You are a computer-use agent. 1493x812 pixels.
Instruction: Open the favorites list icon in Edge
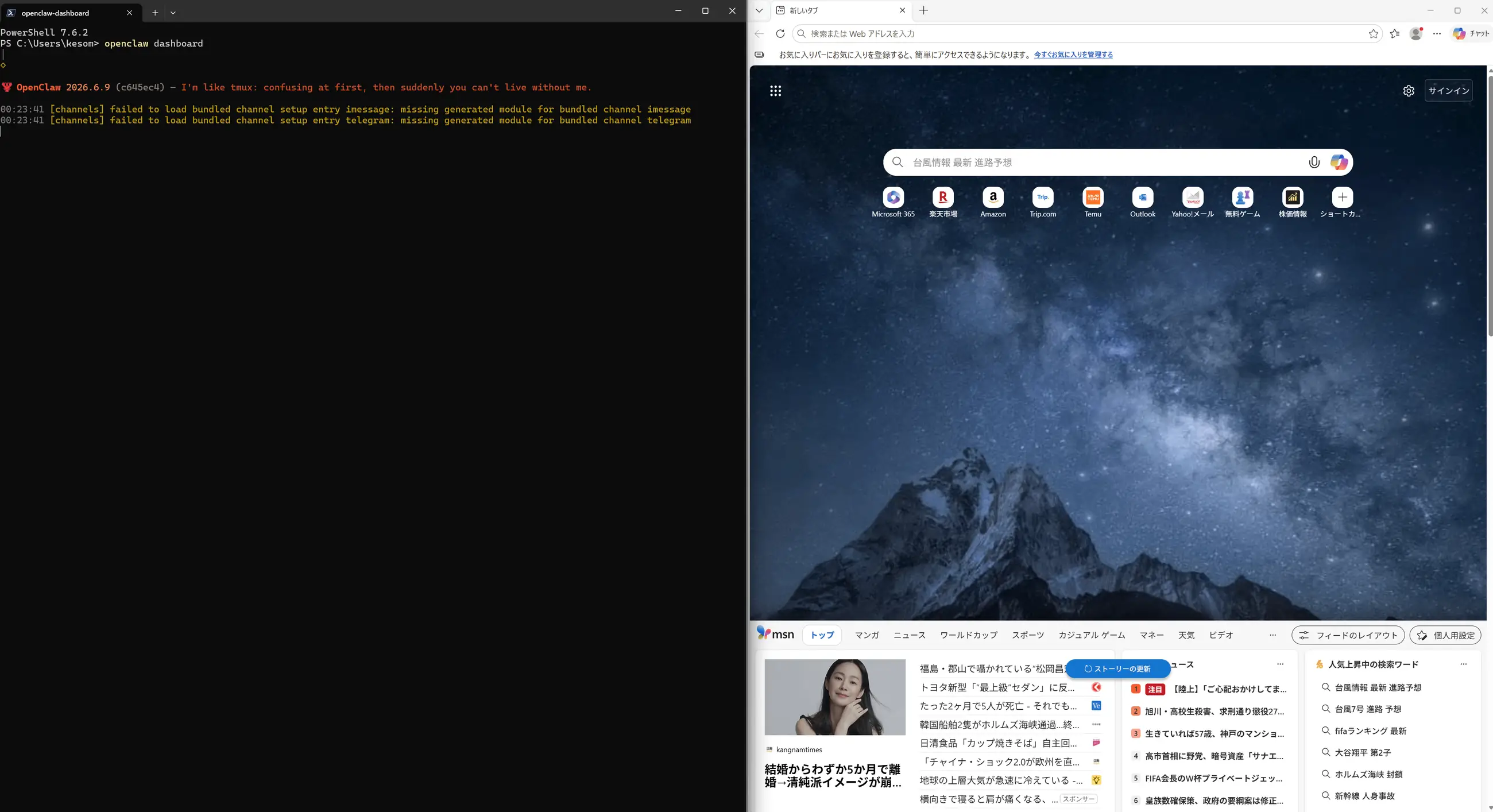click(1394, 34)
